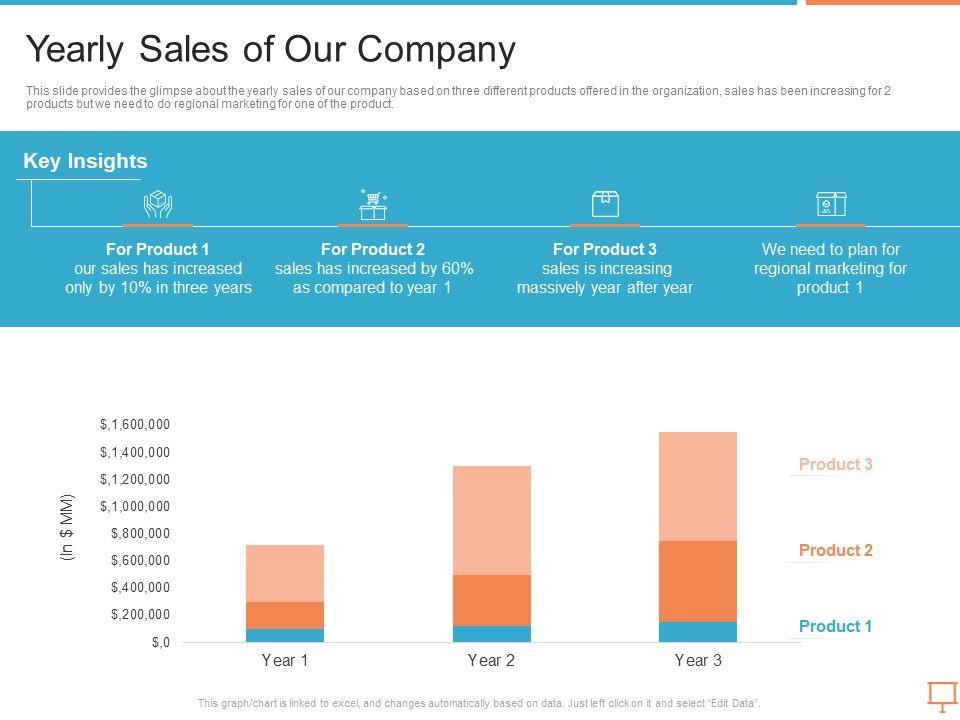960x720 pixels.
Task: Click the Year 2 Product 2 bar segment
Action: pyautogui.click(x=492, y=600)
